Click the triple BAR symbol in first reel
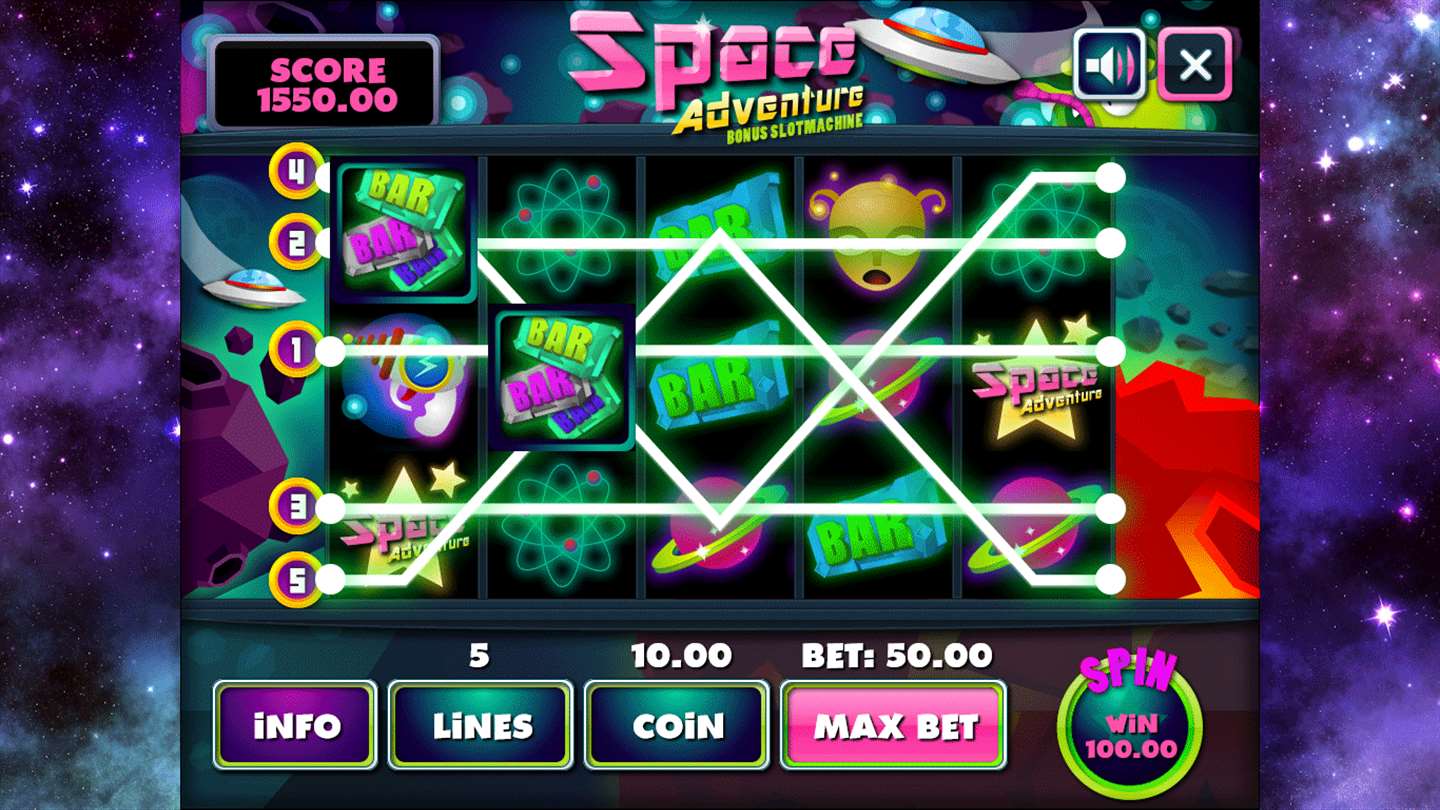 (x=403, y=232)
